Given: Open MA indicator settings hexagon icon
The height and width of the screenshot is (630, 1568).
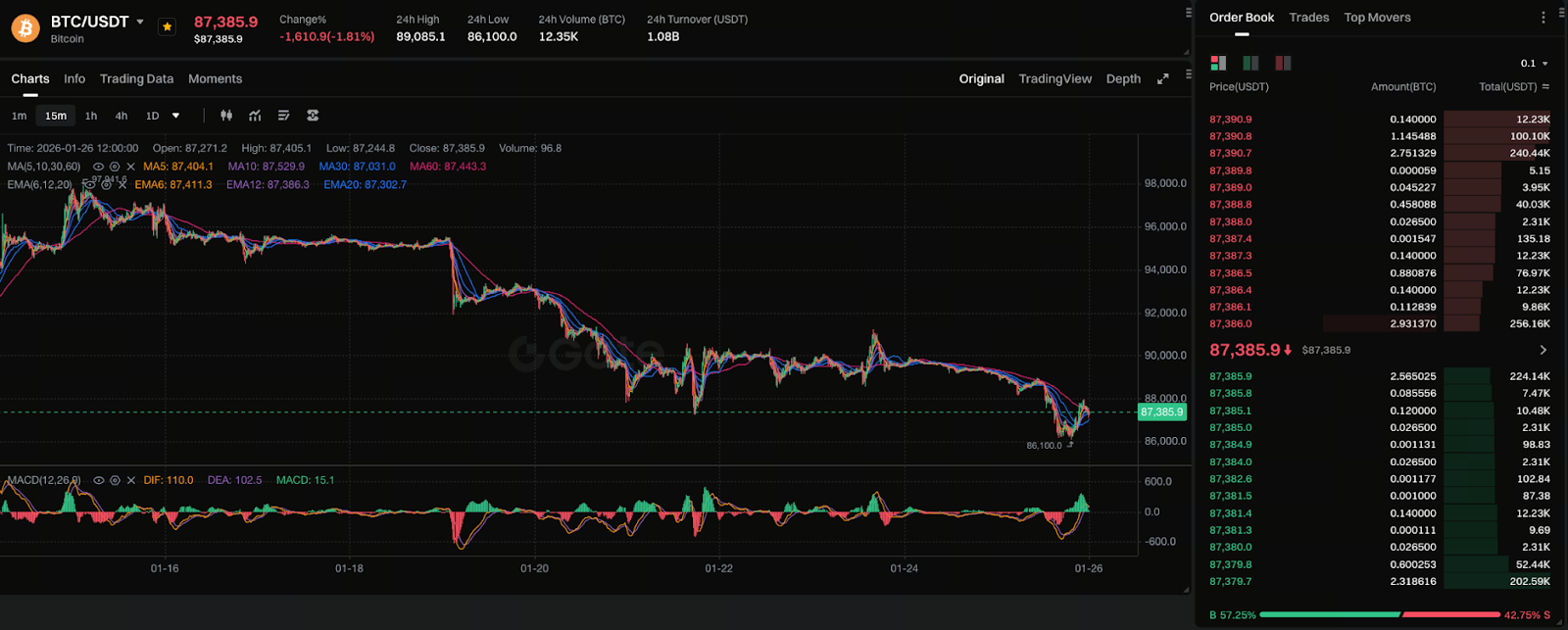Looking at the screenshot, I should coord(115,167).
